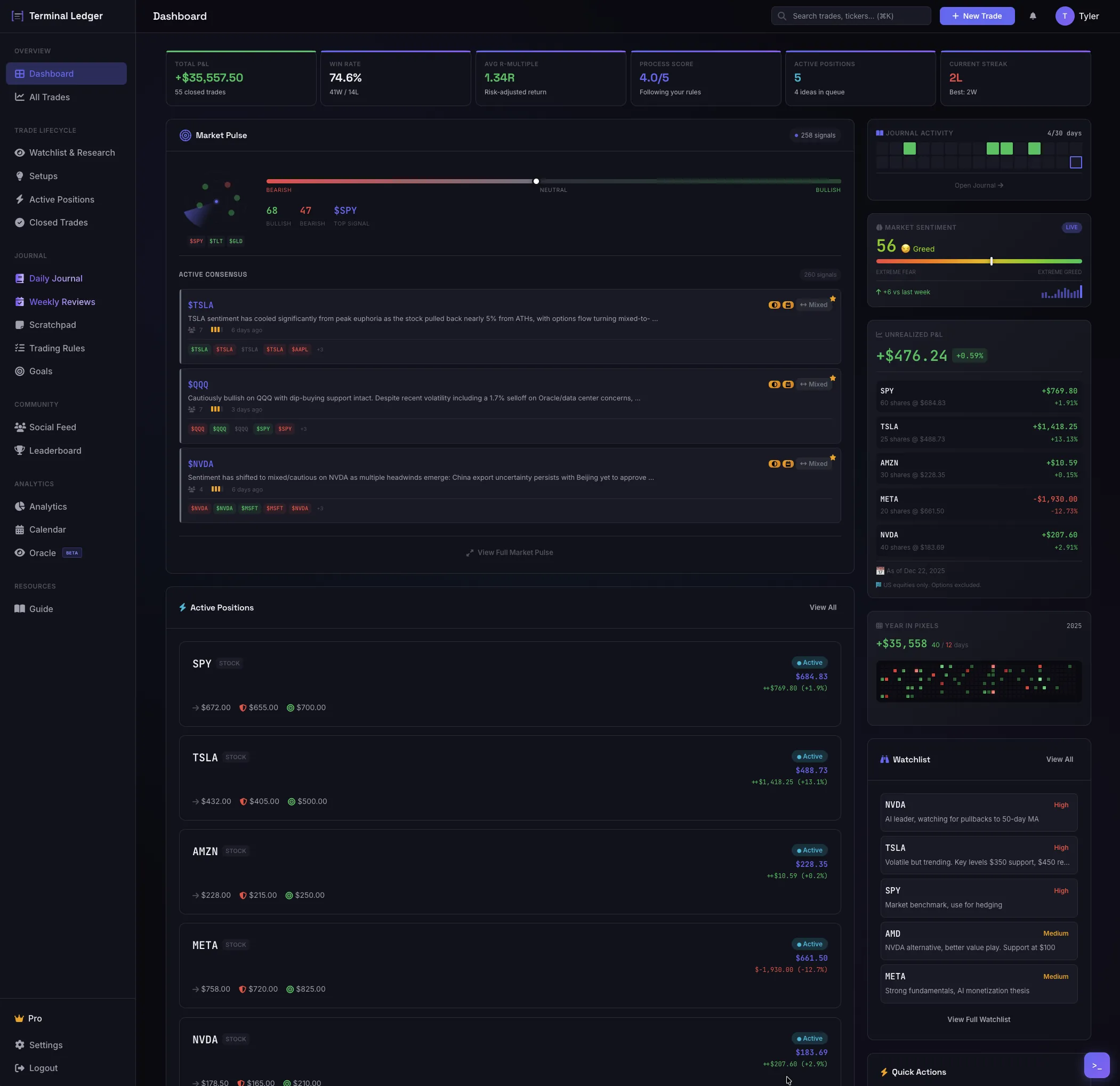Expand View Full Market Pulse
The image size is (1120, 1086).
[x=509, y=552]
